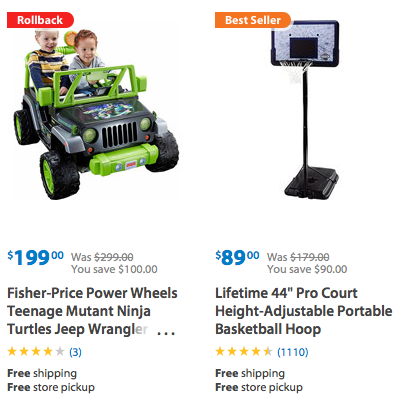Click the basketball hoop's star rating
398x404 pixels.
coord(244,352)
